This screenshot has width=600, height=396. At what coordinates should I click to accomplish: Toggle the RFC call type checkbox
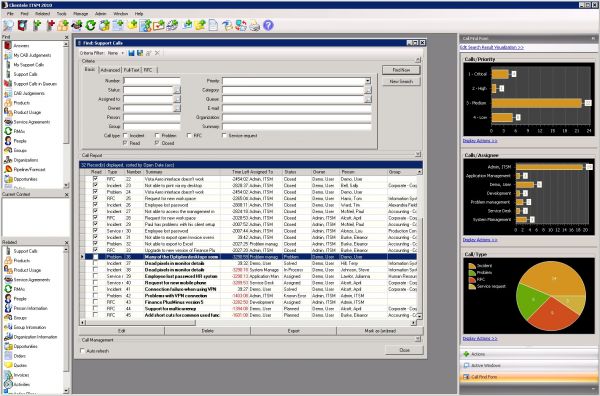pos(189,135)
